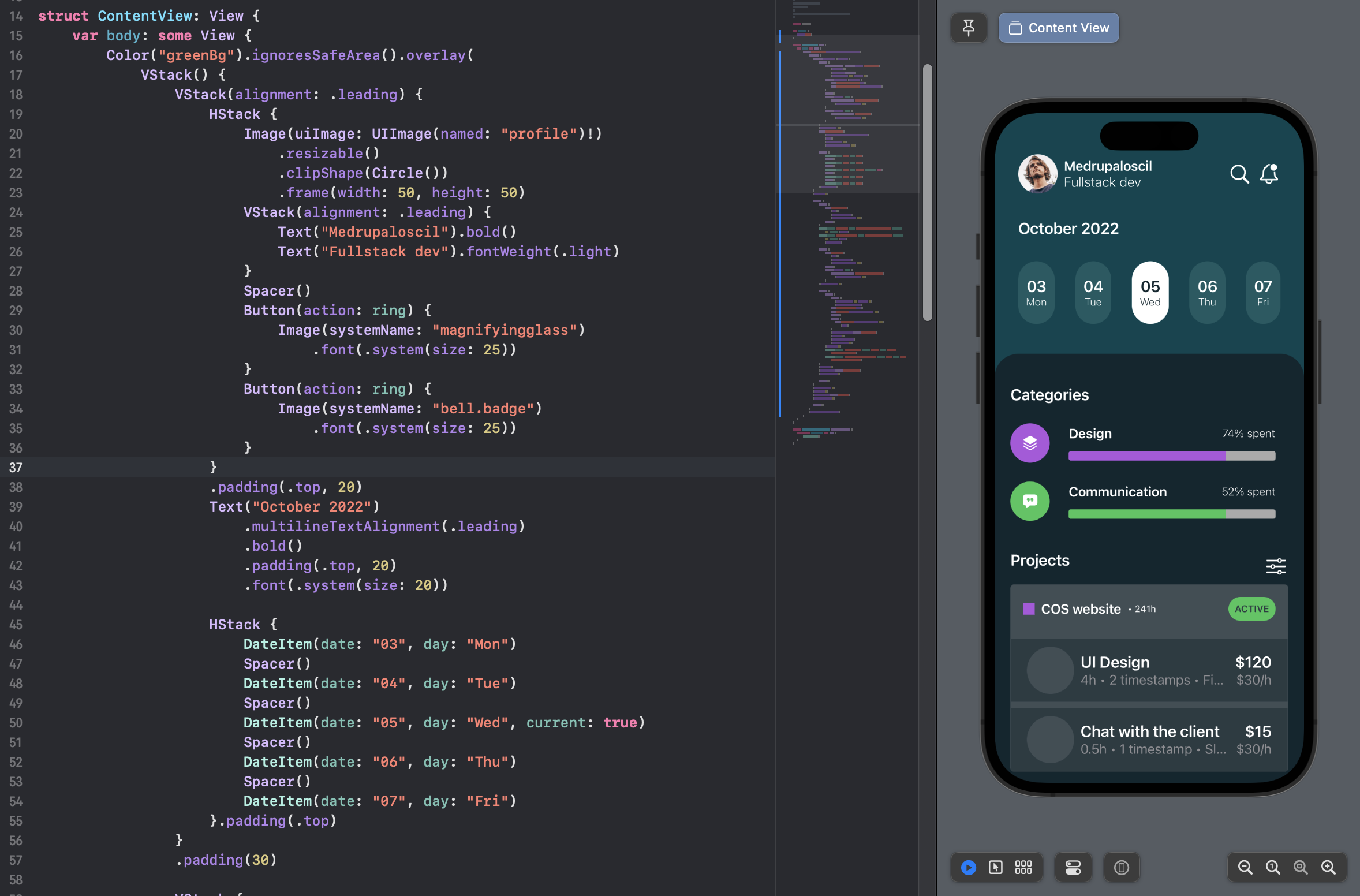Select date 05 Wed in the preview
Screen dimensions: 1360x896
click(1149, 292)
